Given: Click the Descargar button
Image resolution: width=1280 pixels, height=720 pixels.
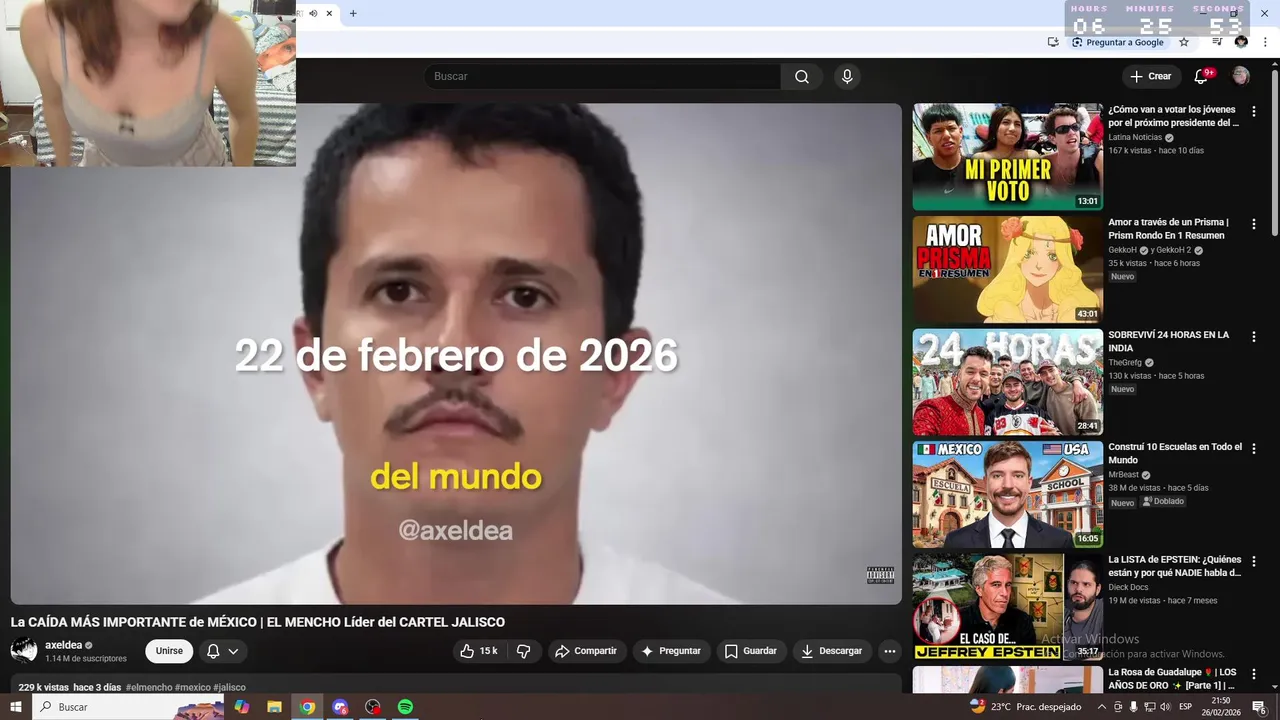Looking at the screenshot, I should (832, 651).
